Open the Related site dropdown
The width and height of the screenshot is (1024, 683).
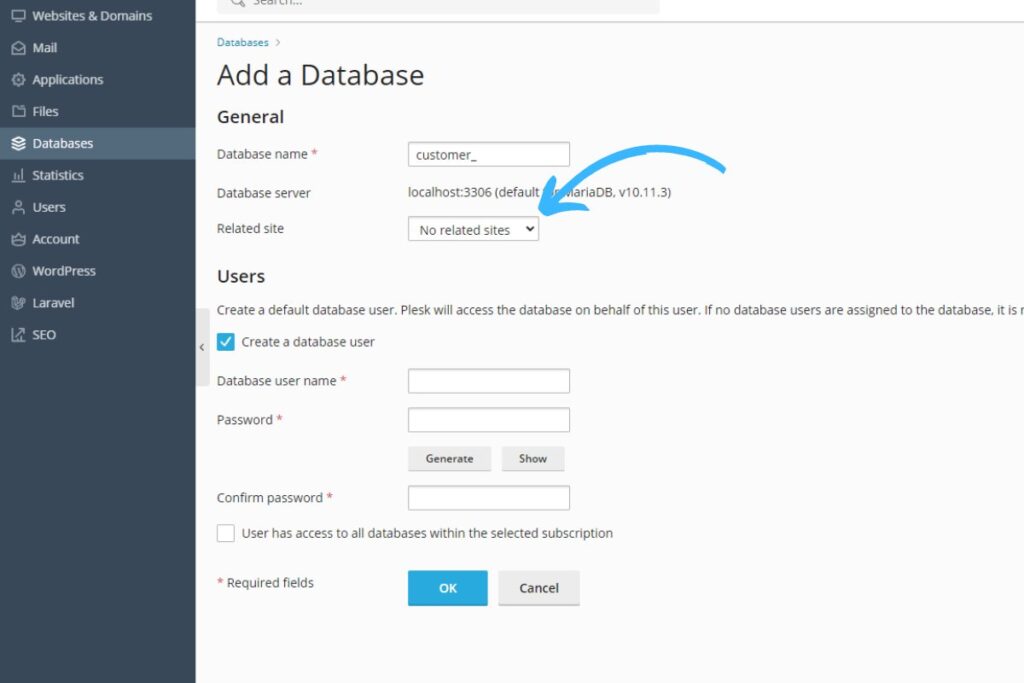click(473, 229)
